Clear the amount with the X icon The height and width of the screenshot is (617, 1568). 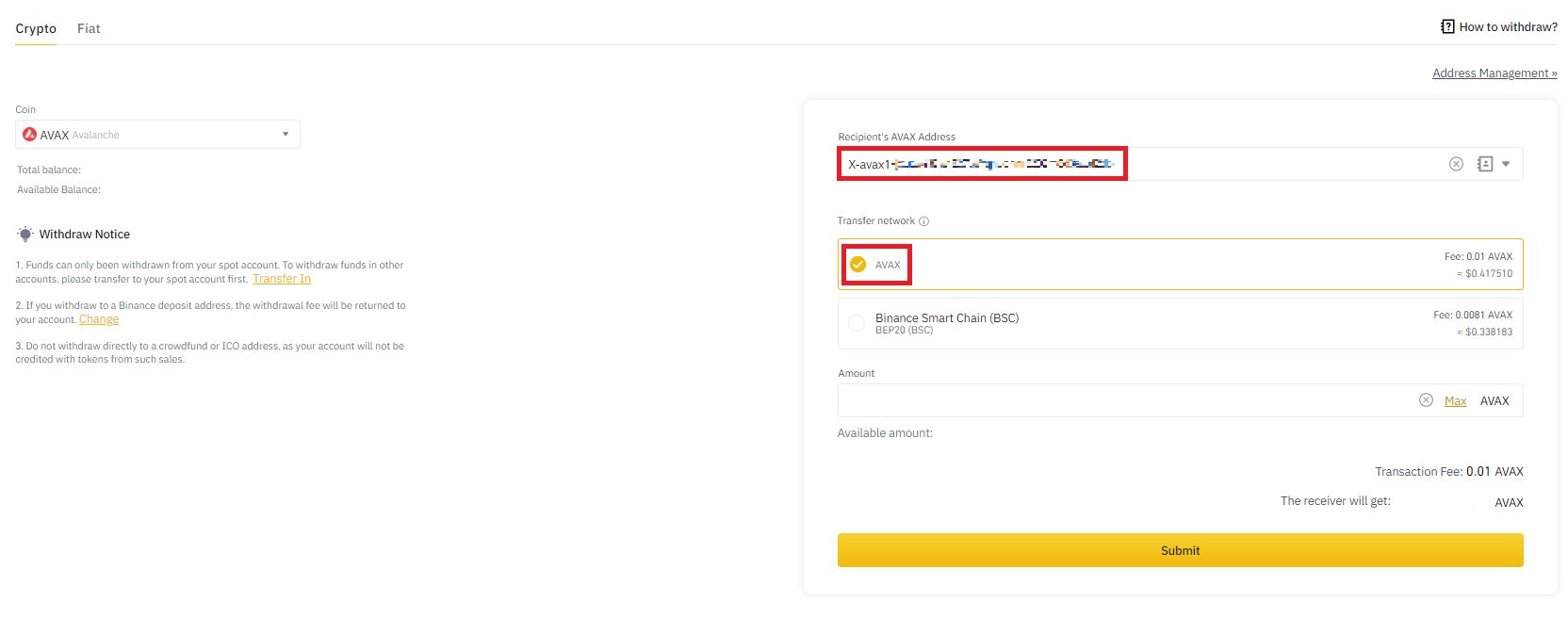point(1426,400)
